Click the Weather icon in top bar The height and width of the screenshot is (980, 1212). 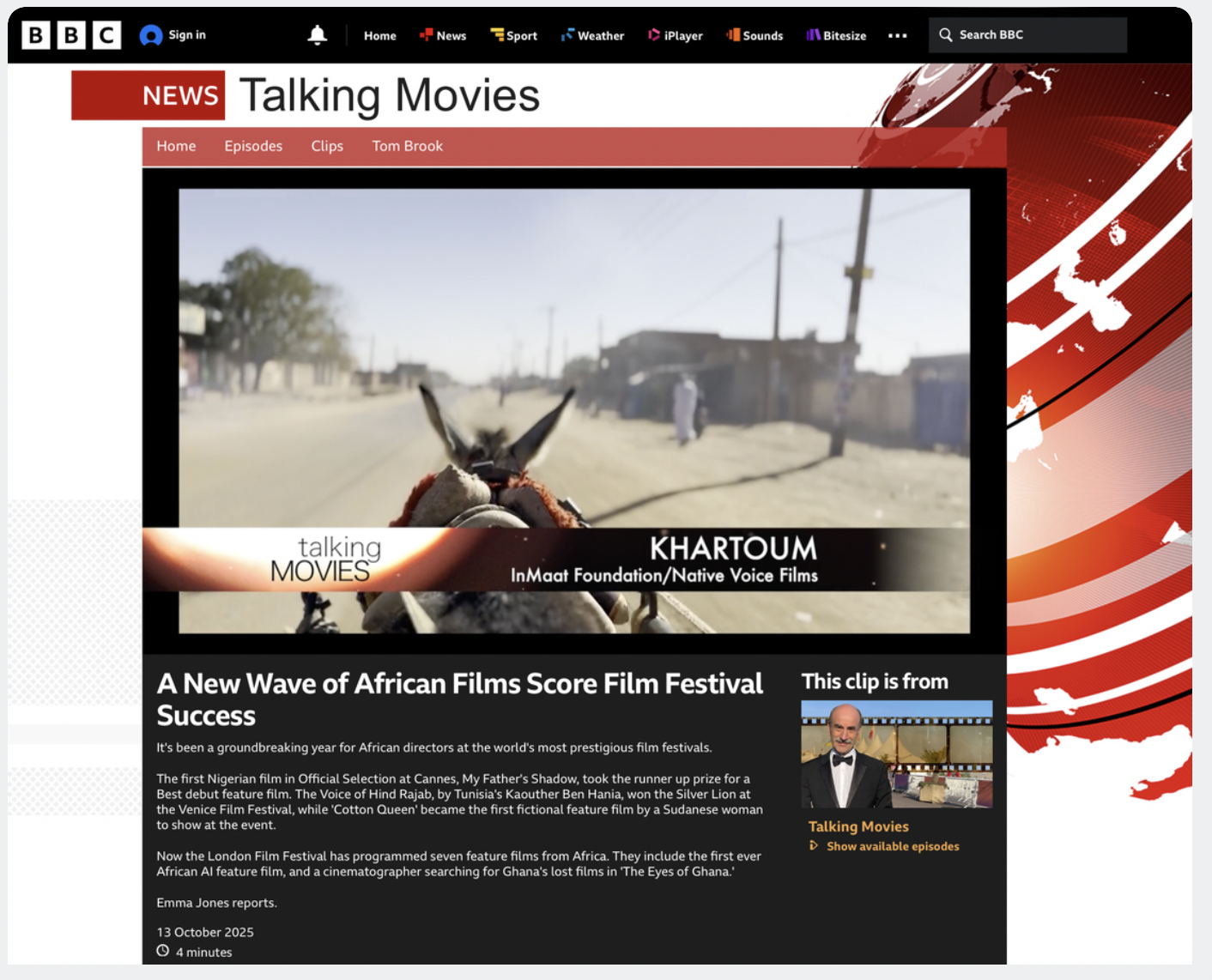point(567,35)
